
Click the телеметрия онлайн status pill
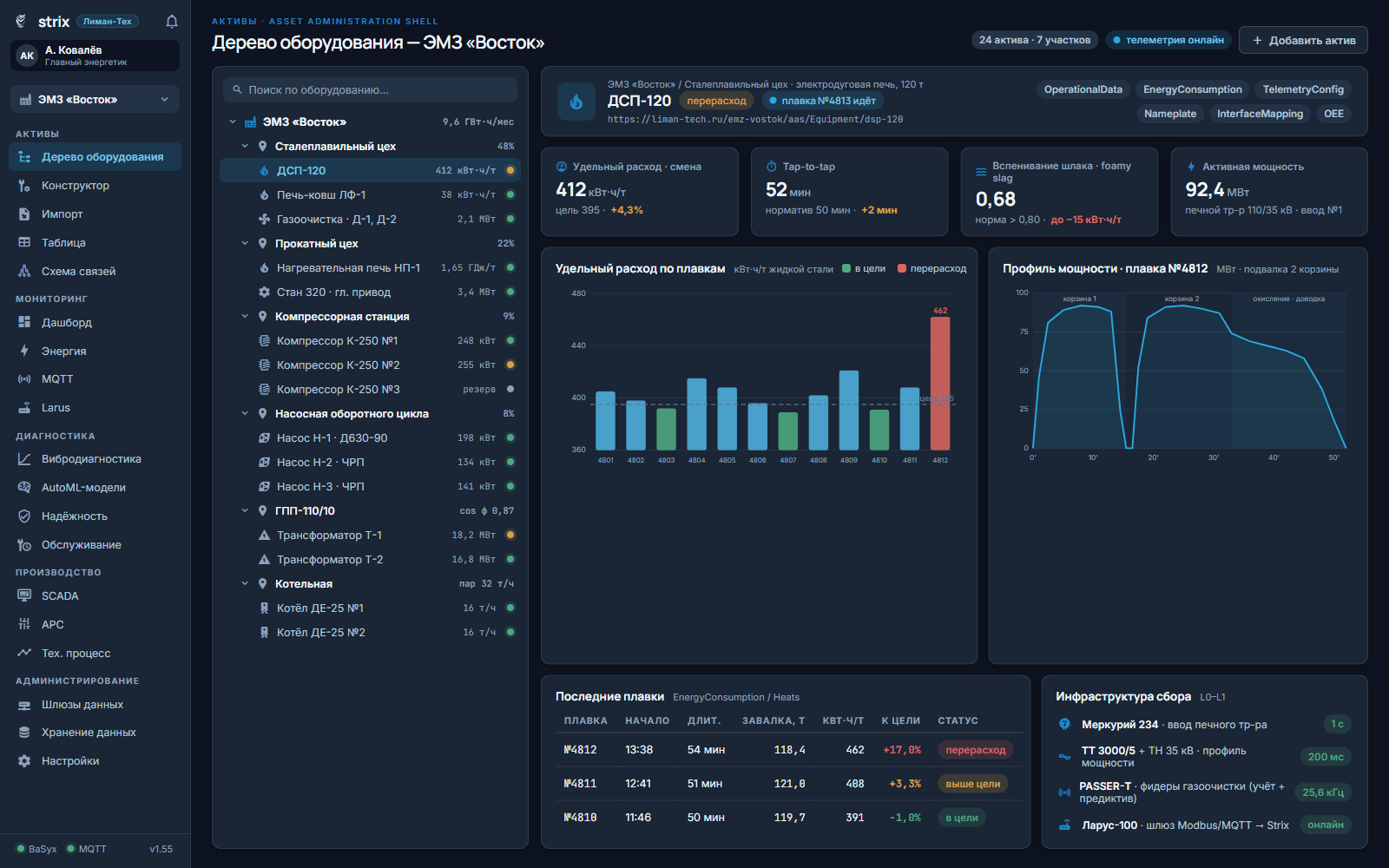coord(1168,40)
